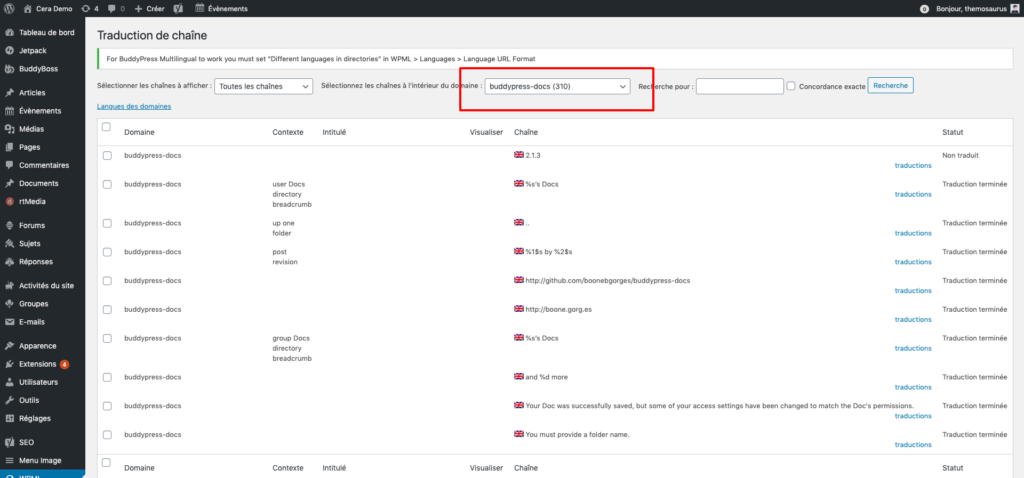Click the E-mails envelope icon
1024x478 pixels.
(9, 322)
